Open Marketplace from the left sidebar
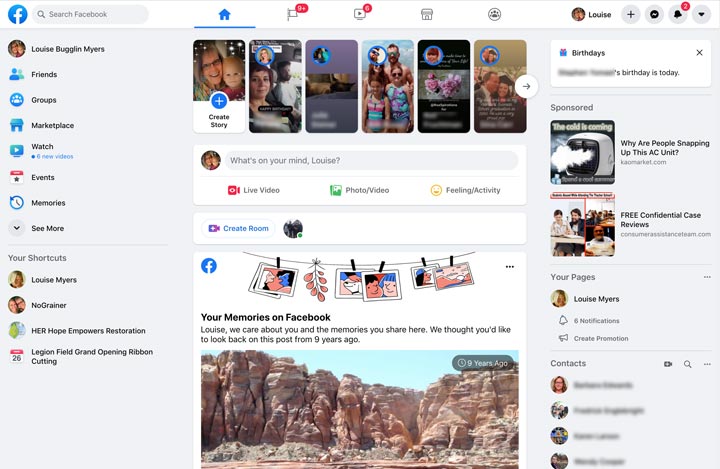The width and height of the screenshot is (720, 469). [x=41, y=125]
